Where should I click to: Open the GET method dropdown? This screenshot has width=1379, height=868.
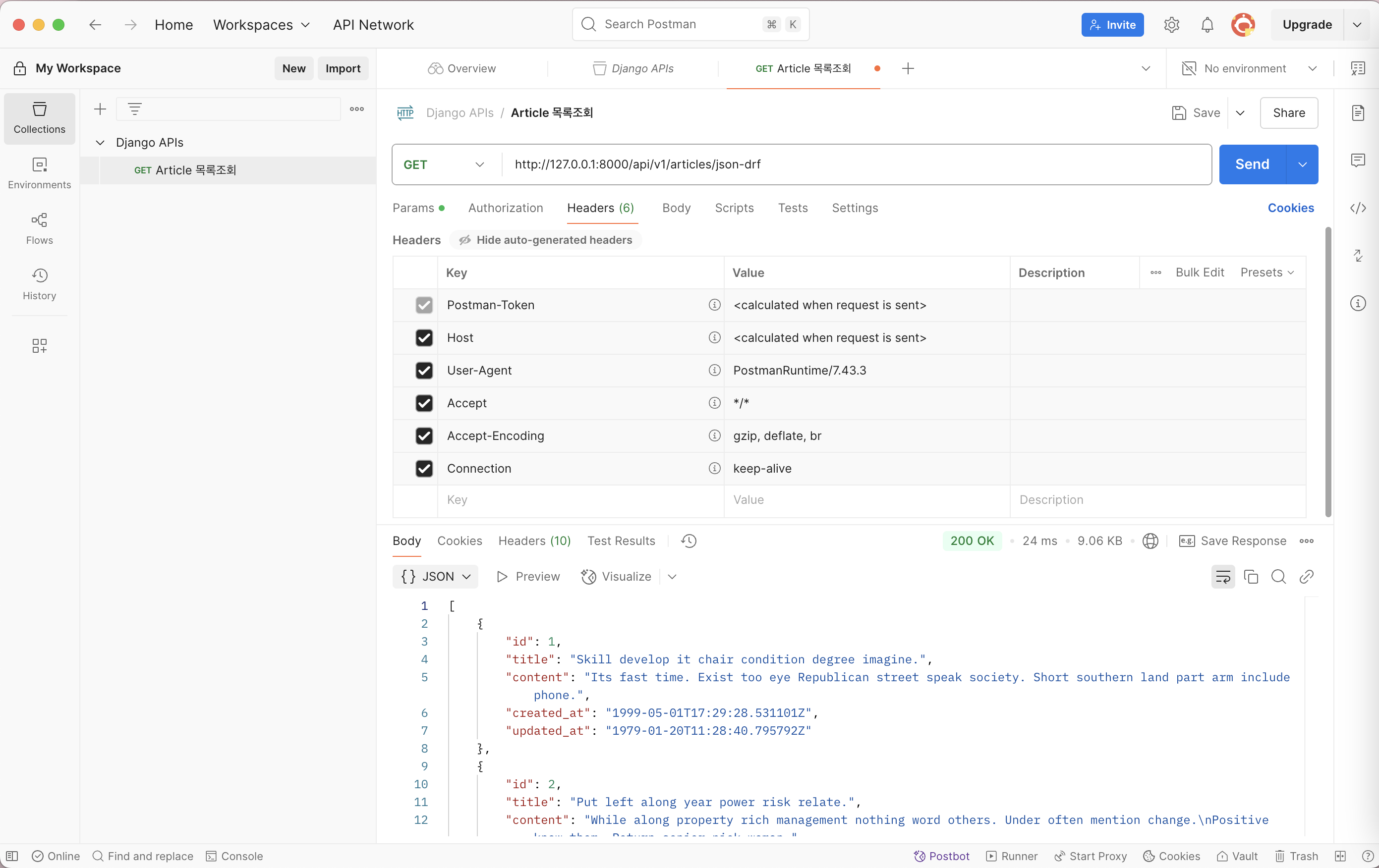point(445,165)
